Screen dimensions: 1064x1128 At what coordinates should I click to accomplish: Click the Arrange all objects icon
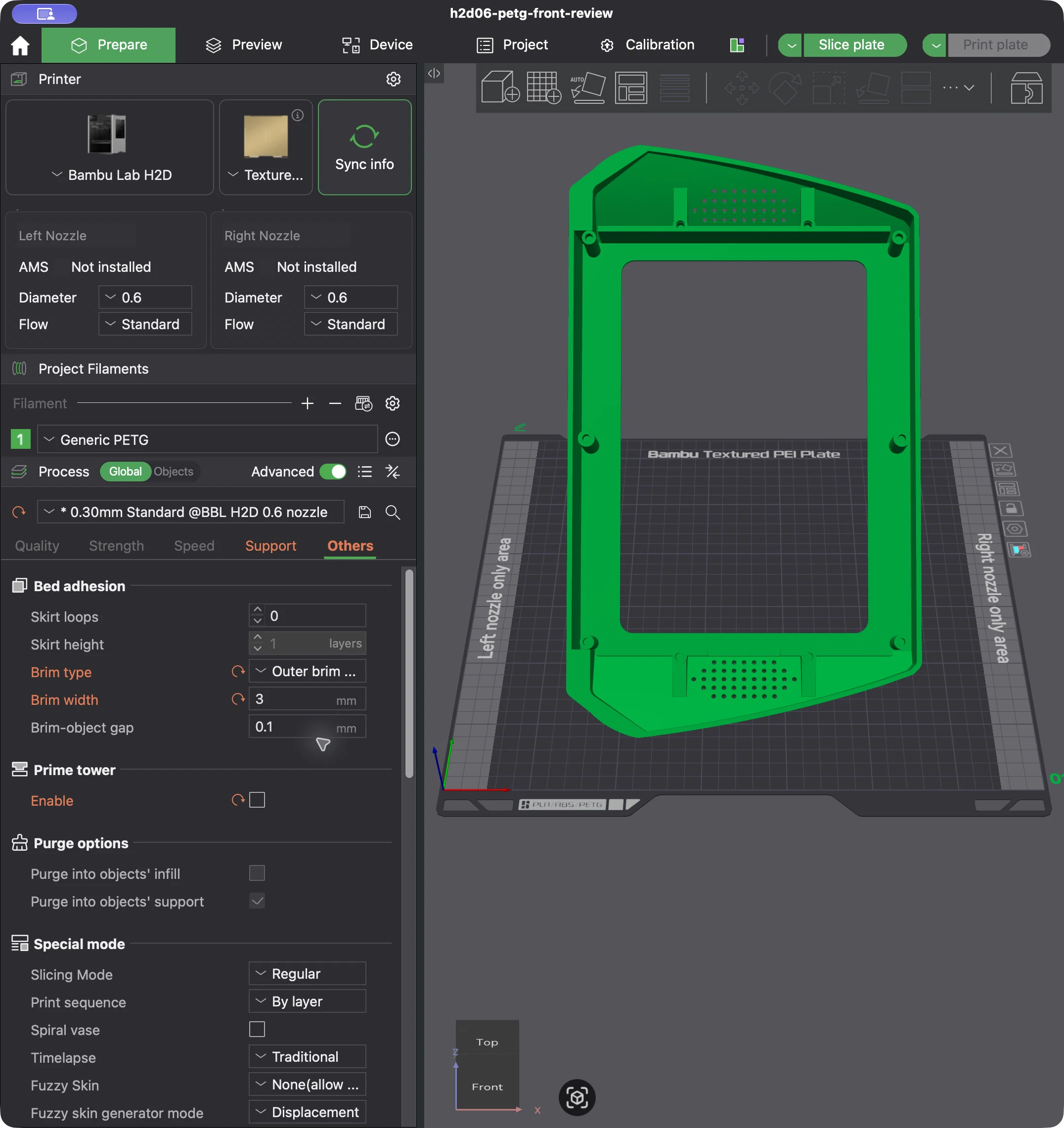tap(631, 87)
